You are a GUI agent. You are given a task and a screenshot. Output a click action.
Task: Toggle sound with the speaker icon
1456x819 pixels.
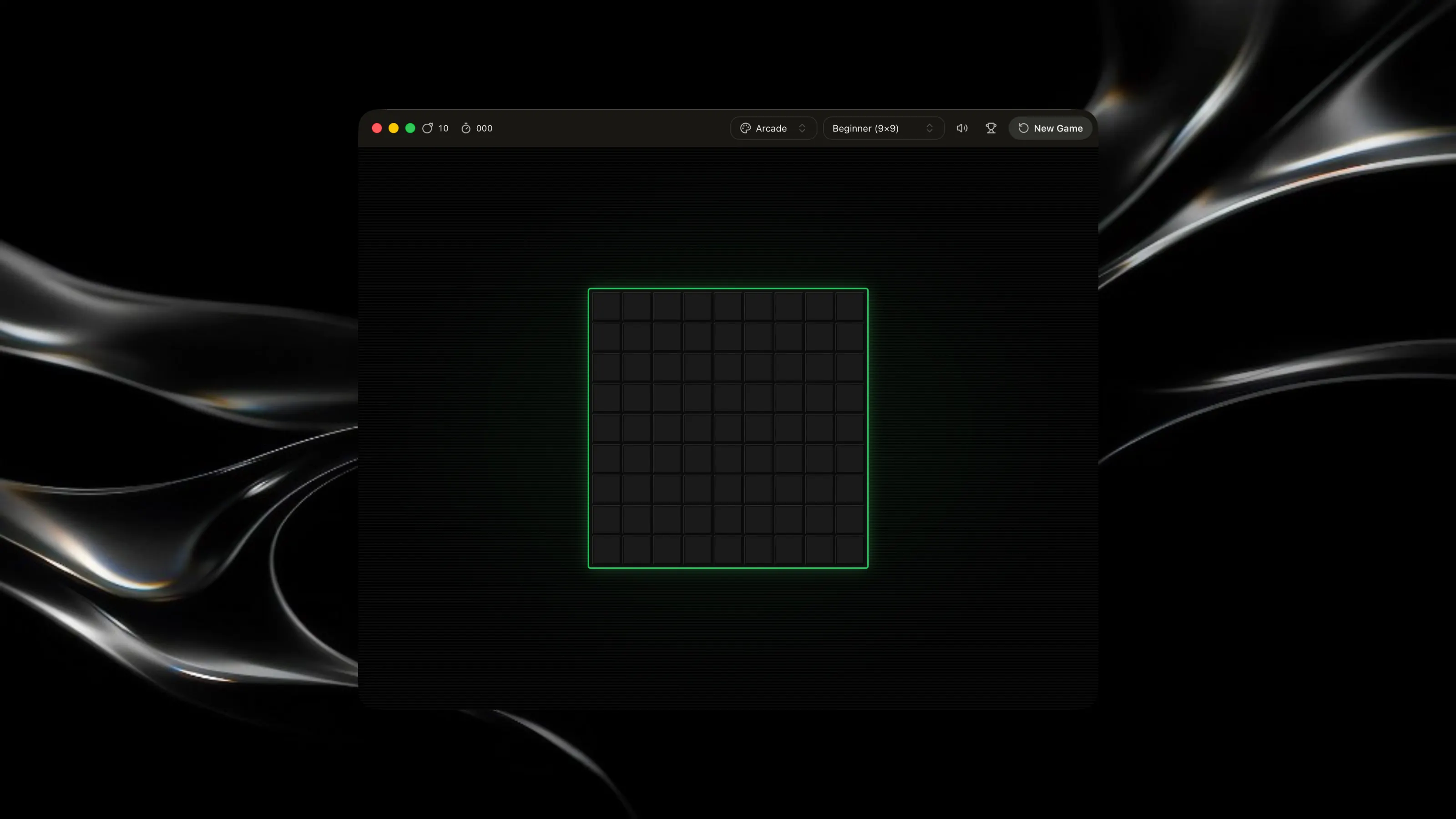coord(961,128)
